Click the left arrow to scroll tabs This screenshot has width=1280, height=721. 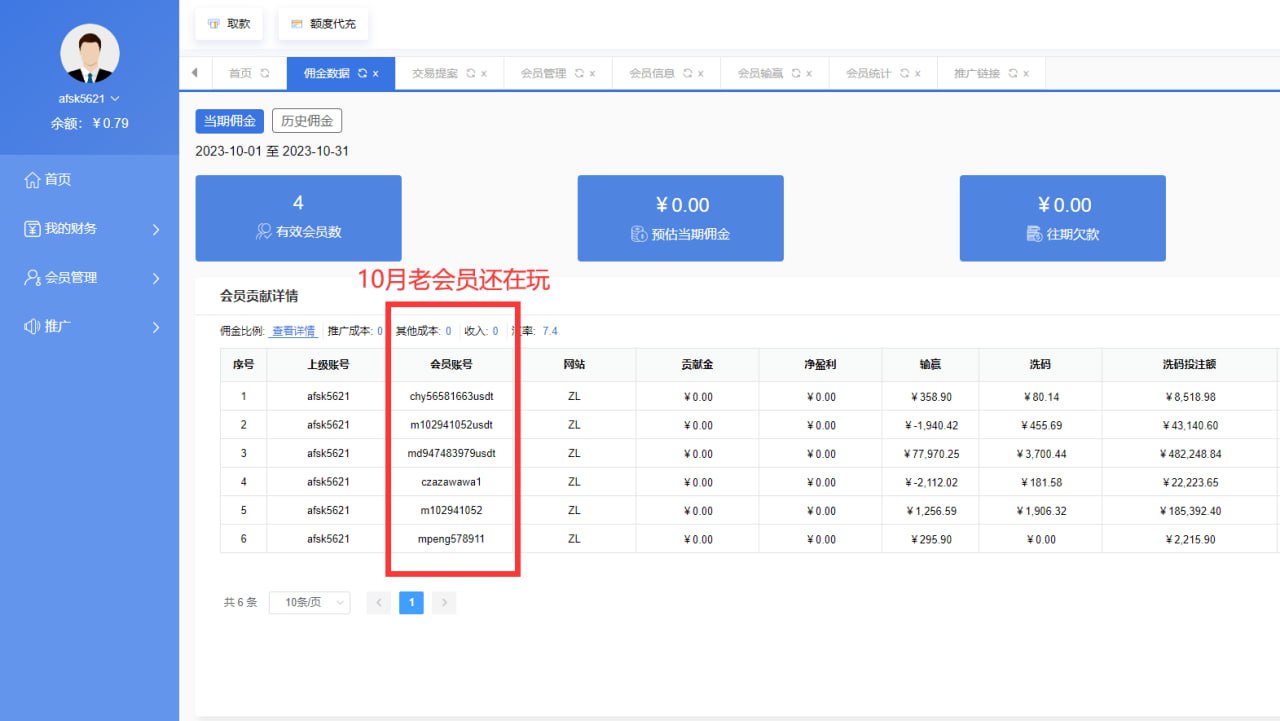click(194, 73)
